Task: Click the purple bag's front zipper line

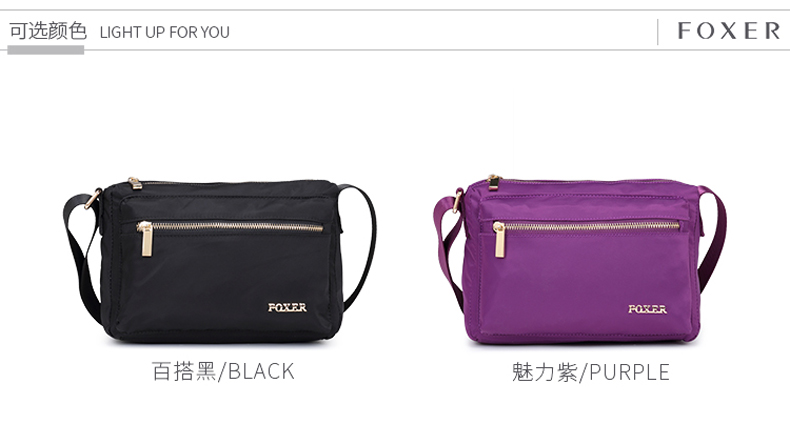Action: click(592, 227)
